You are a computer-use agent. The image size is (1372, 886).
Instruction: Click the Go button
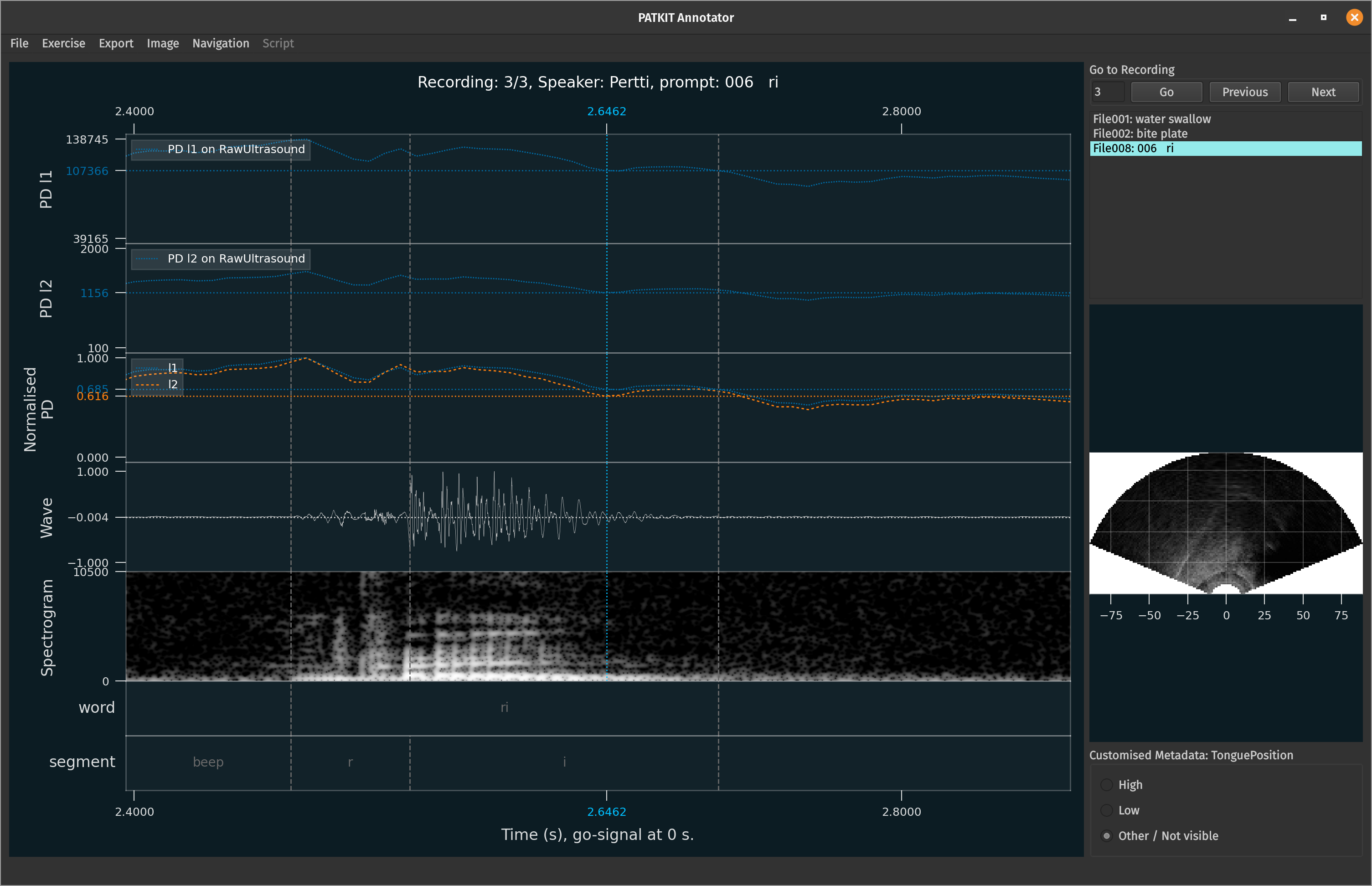[1166, 92]
